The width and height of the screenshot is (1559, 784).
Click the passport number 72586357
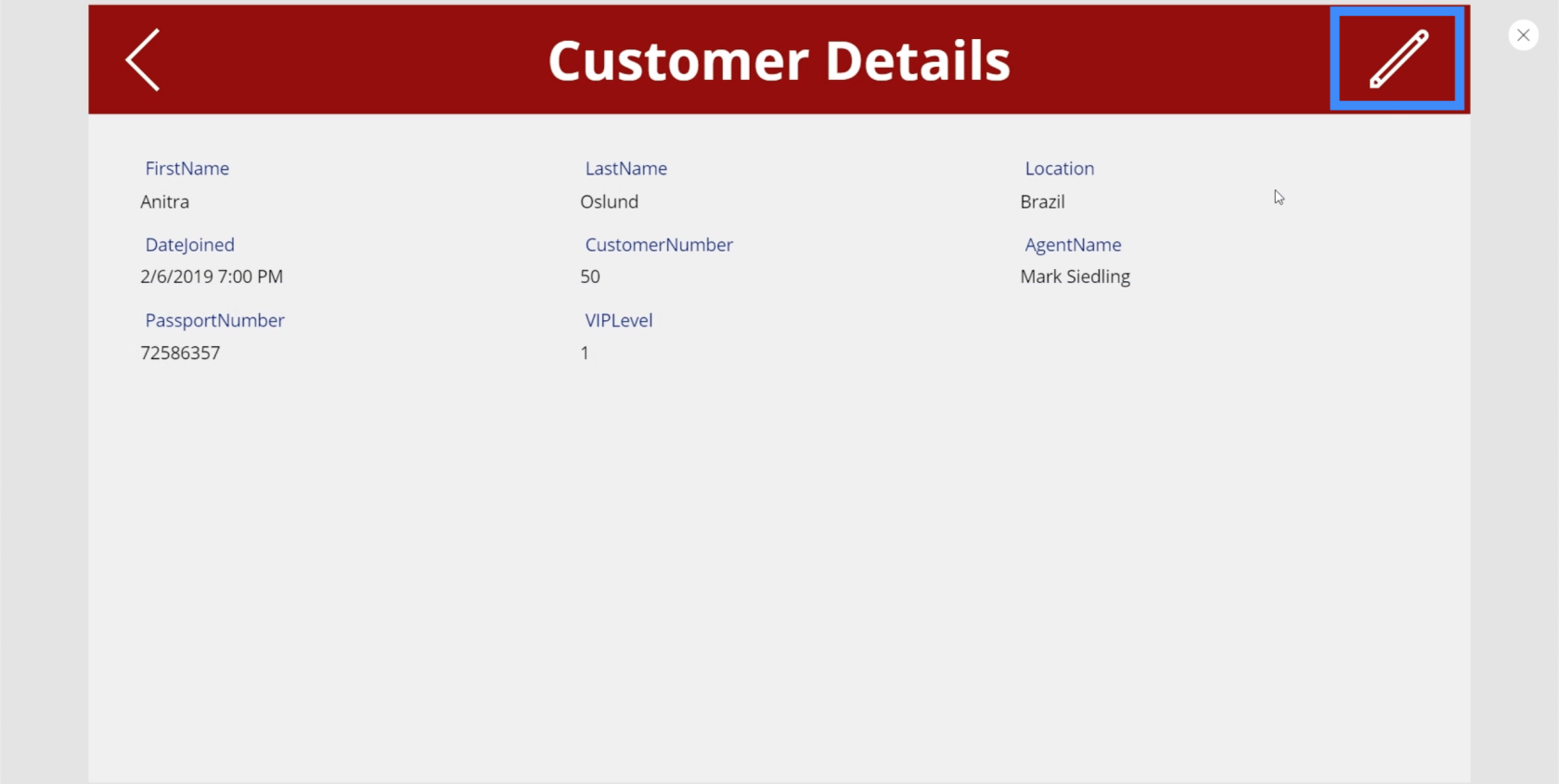180,353
